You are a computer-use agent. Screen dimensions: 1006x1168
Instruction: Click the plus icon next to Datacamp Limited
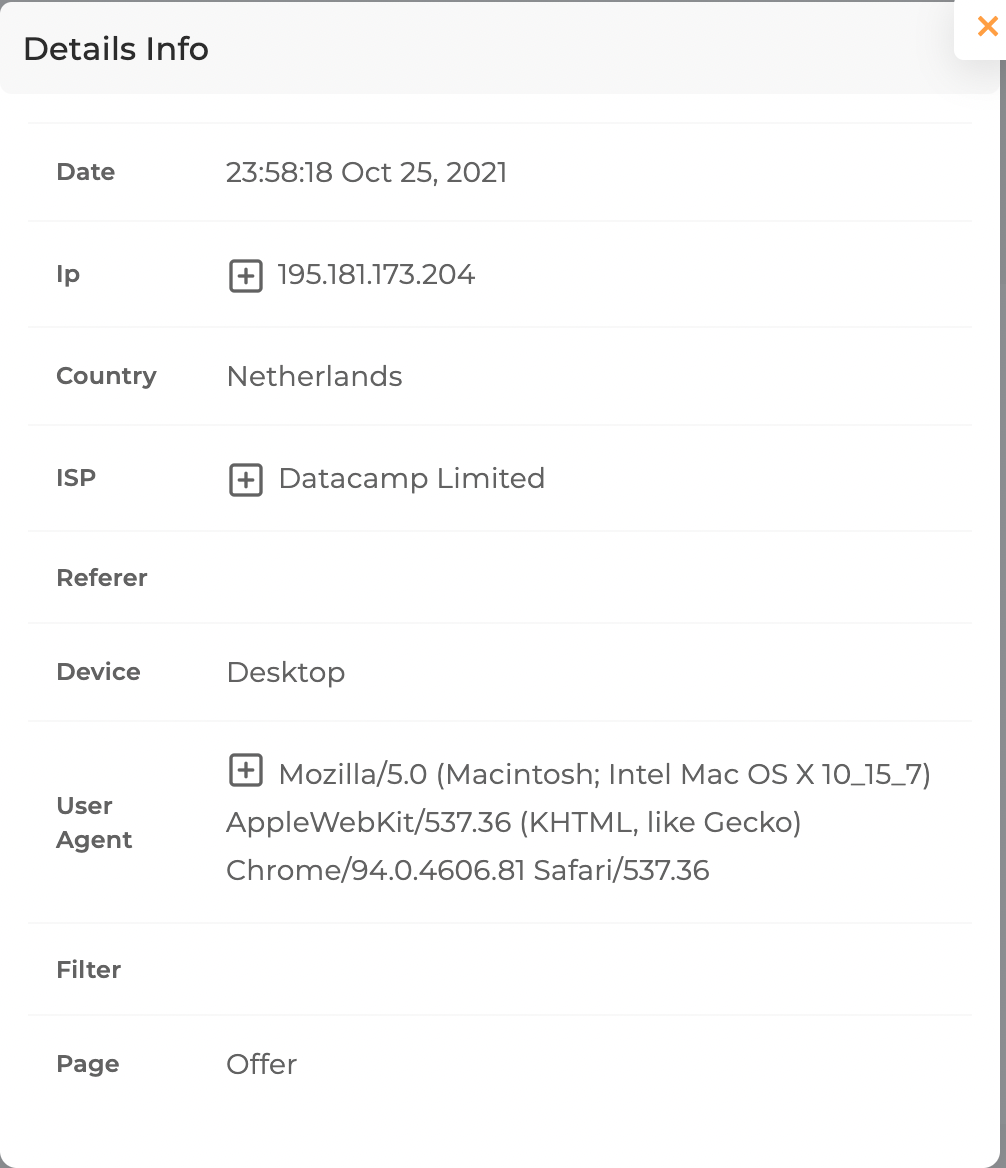point(245,480)
